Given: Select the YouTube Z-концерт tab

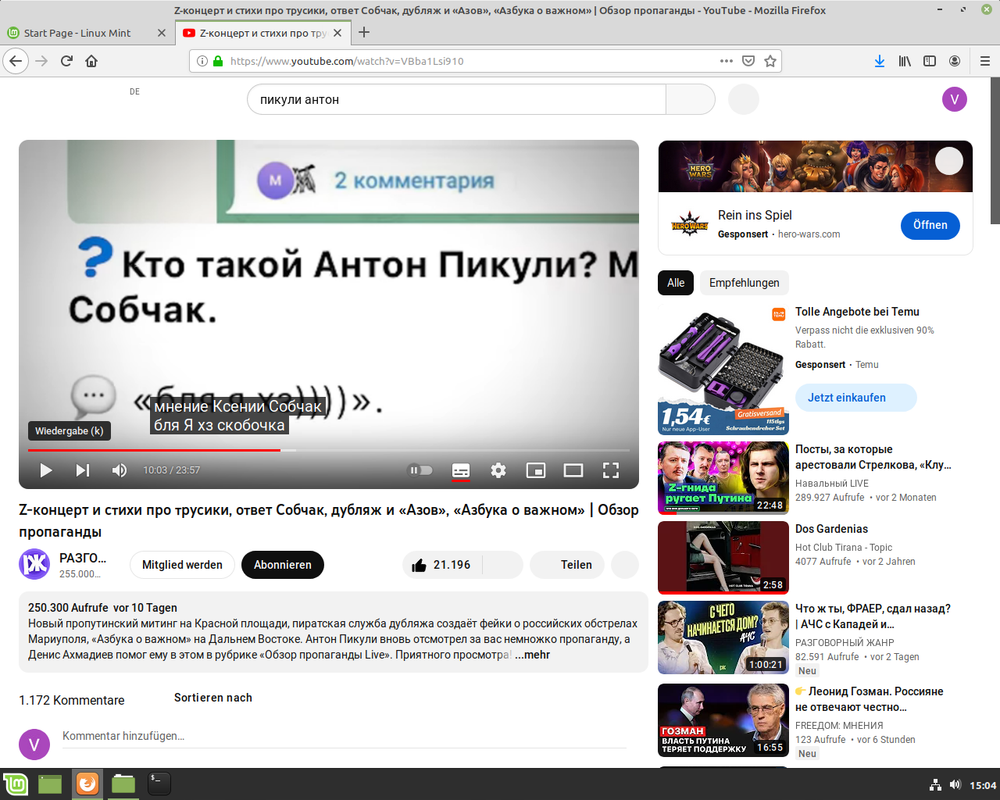Looking at the screenshot, I should (x=263, y=33).
